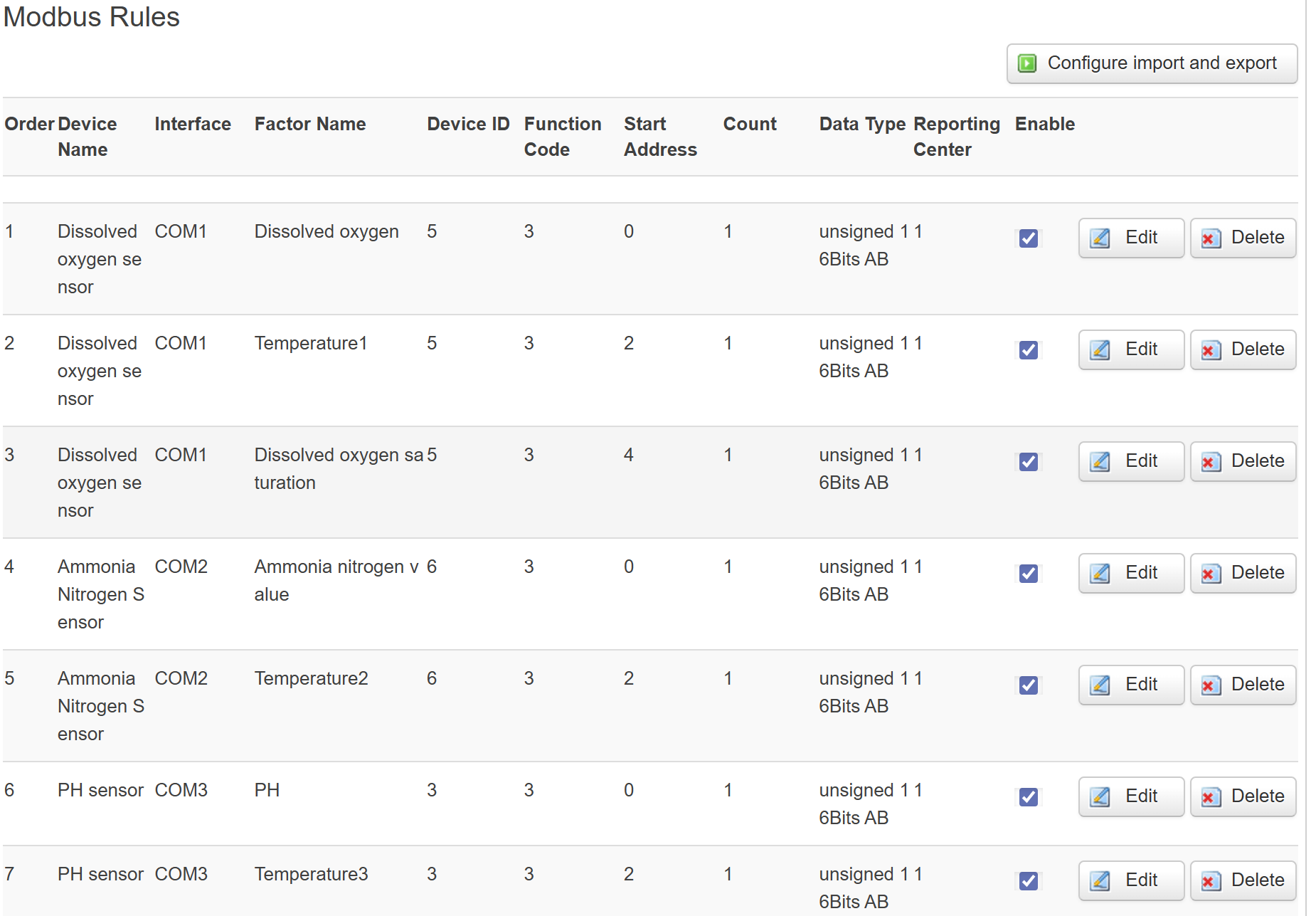1316x916 pixels.
Task: Delete rule 5 Temperature2
Action: pyautogui.click(x=1242, y=685)
